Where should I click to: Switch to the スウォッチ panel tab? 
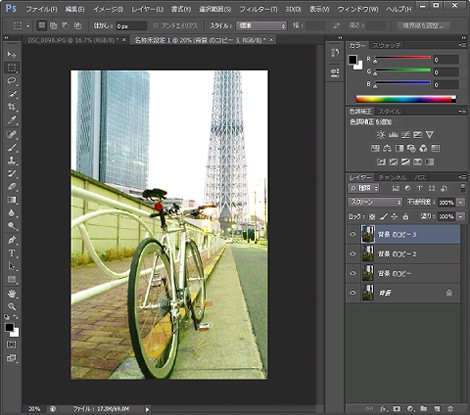(386, 45)
